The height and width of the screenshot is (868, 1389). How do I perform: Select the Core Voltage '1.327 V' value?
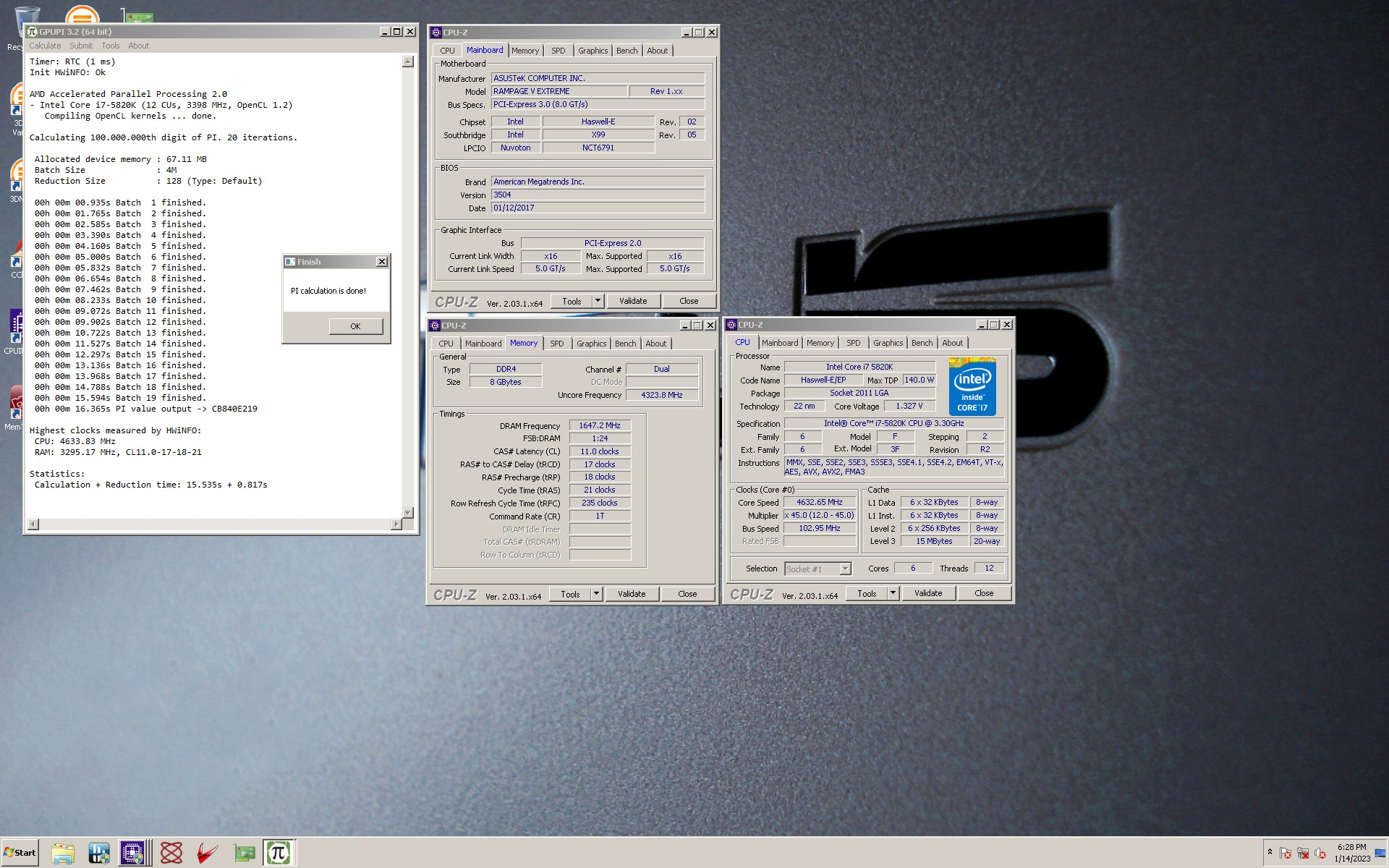coord(909,406)
